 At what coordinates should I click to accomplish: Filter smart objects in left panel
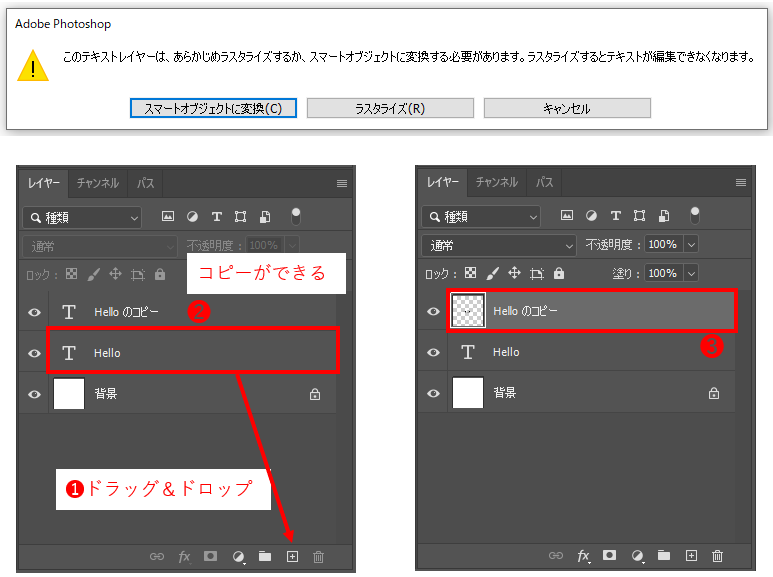click(265, 216)
